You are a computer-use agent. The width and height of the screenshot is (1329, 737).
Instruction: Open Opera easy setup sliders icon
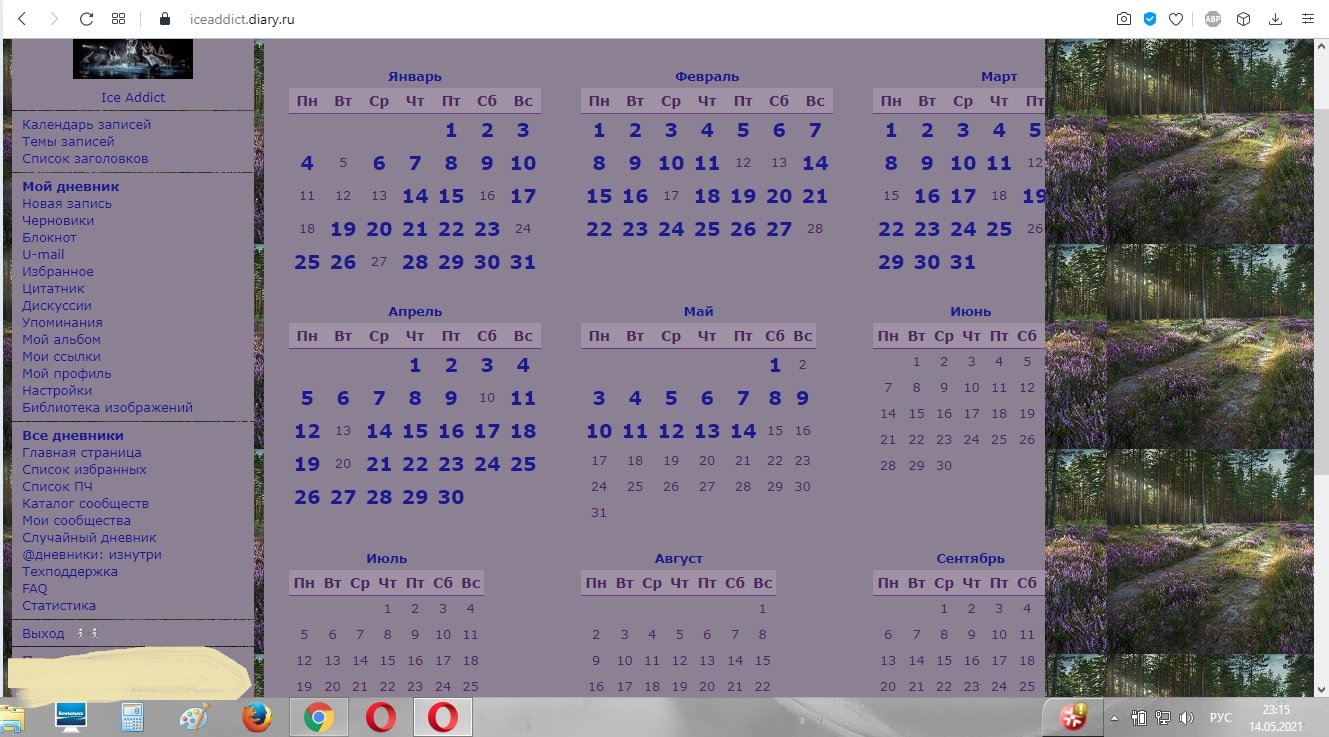point(1307,19)
